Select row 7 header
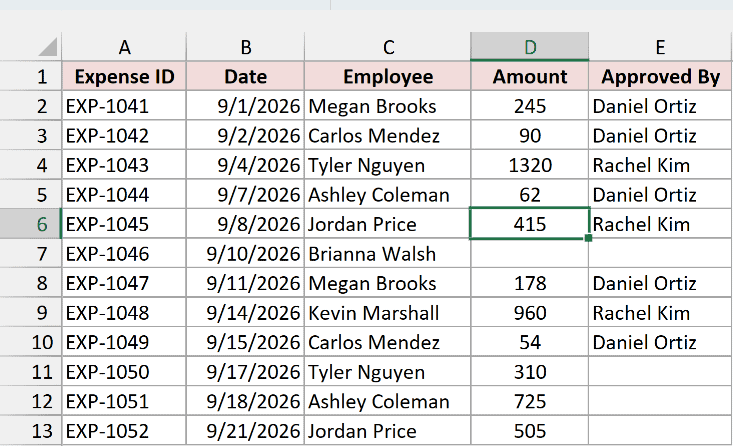The image size is (733, 446). (31, 253)
